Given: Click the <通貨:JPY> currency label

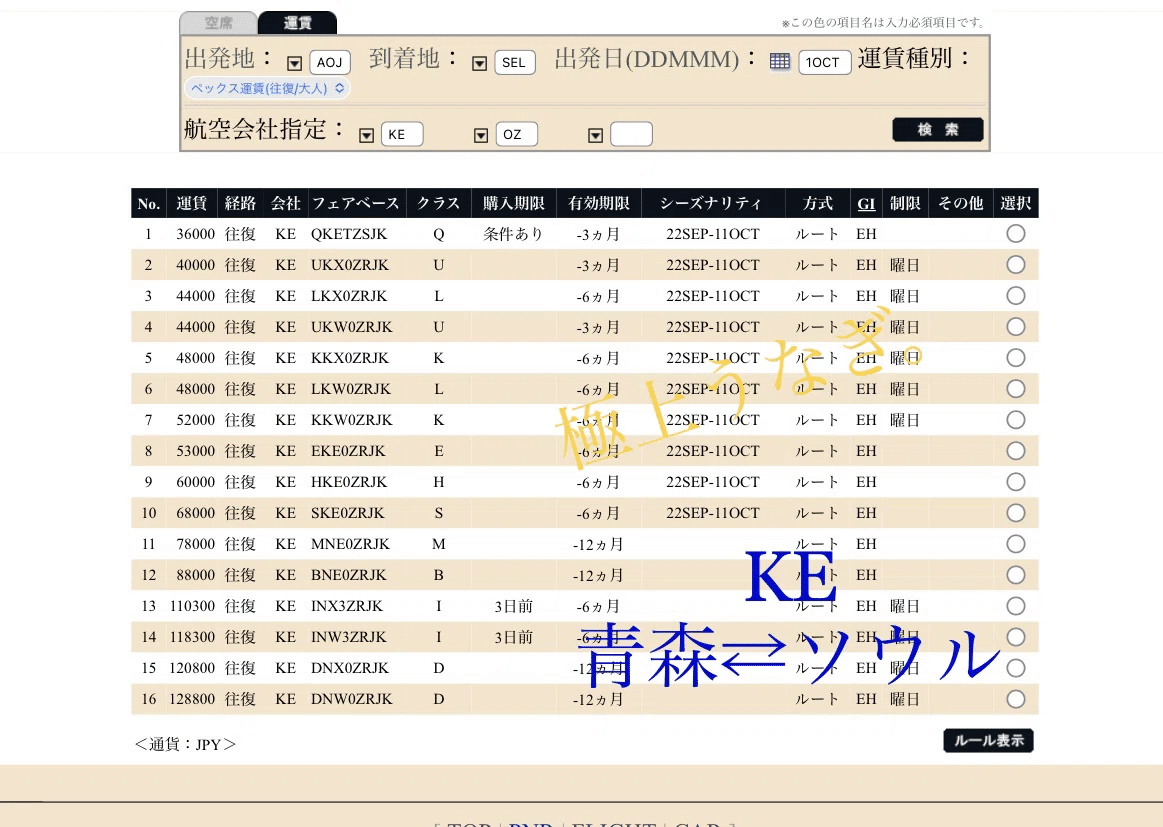Looking at the screenshot, I should point(185,744).
